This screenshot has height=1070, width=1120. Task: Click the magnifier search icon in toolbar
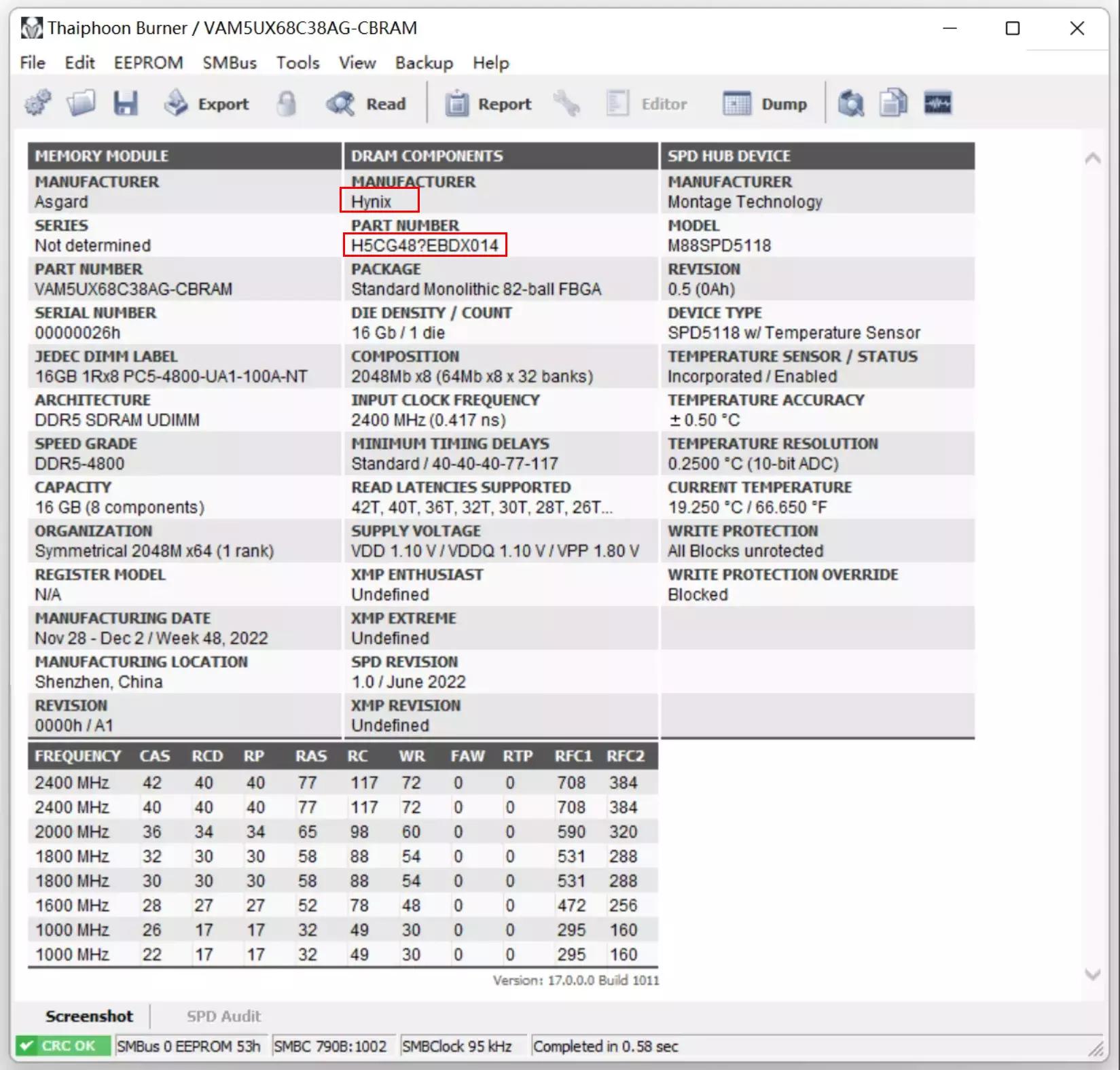tap(850, 103)
